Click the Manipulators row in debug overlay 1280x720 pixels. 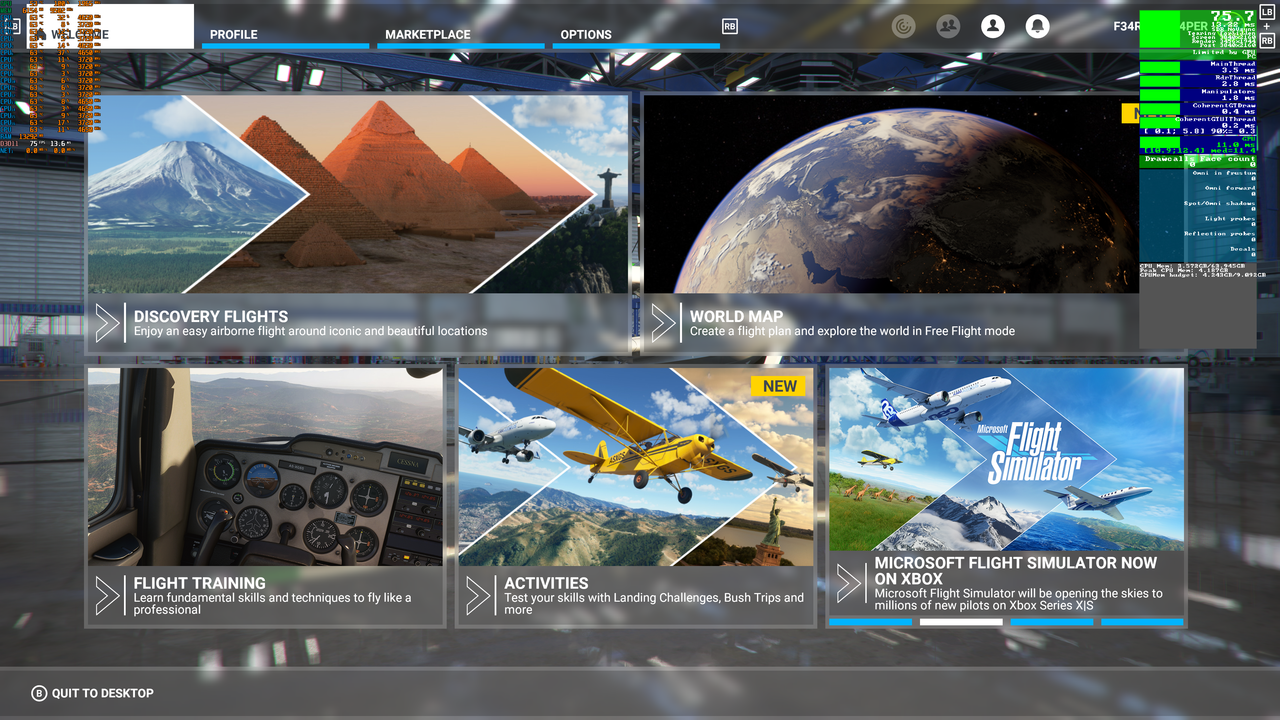point(1198,95)
